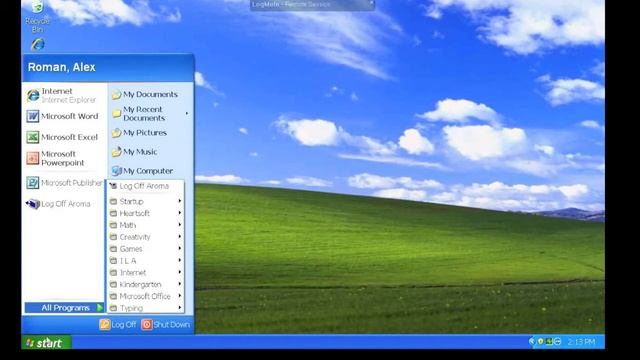The image size is (640, 360).
Task: Expand My Recent Documents submenu arrow
Action: [x=187, y=113]
